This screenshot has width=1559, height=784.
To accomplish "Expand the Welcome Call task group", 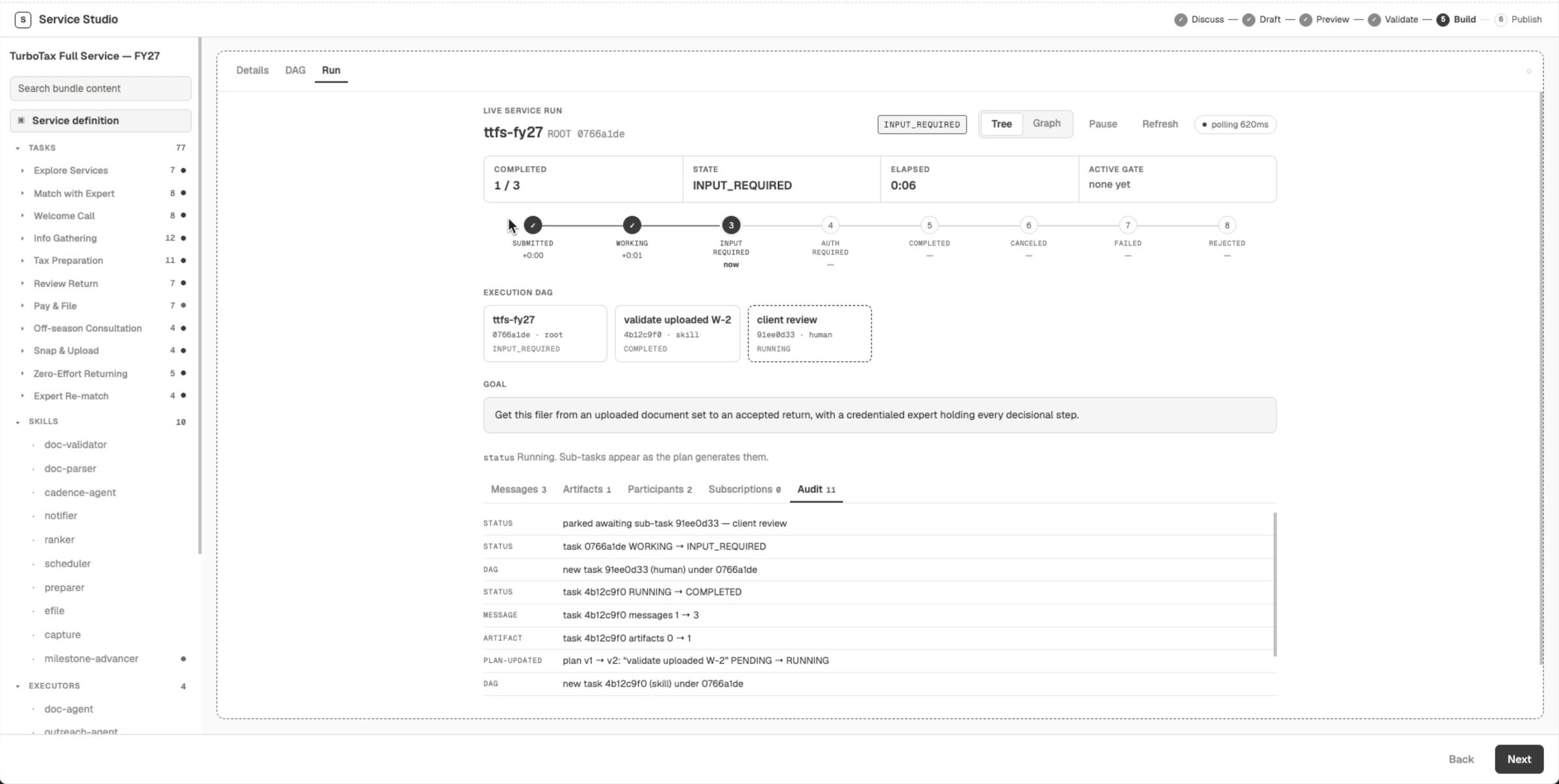I will coord(22,216).
